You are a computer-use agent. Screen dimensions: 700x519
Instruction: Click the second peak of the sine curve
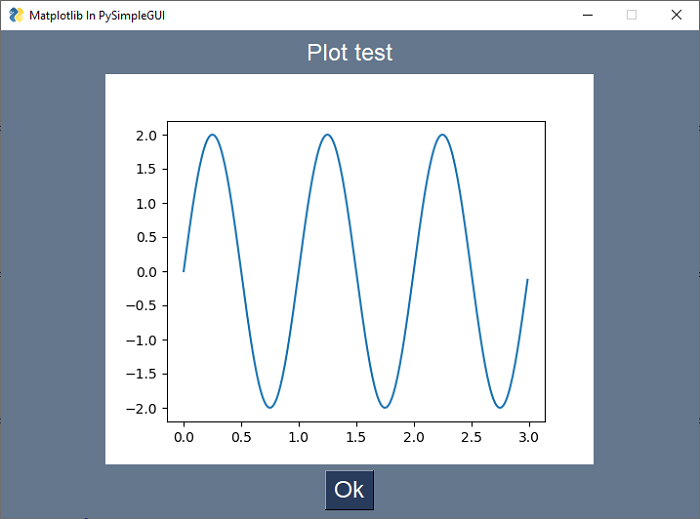point(327,135)
